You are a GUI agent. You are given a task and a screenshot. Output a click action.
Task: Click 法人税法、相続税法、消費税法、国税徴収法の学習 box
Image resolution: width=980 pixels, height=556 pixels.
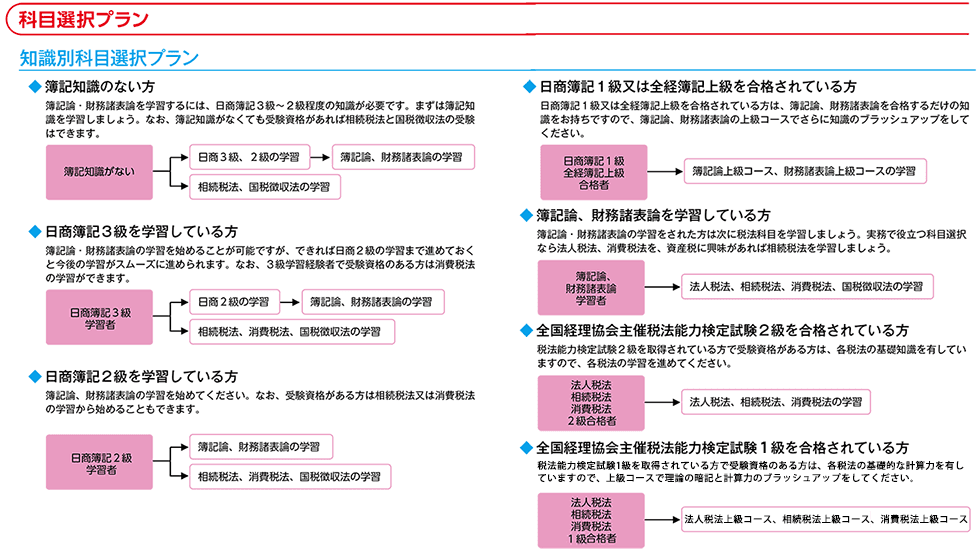pos(806,286)
